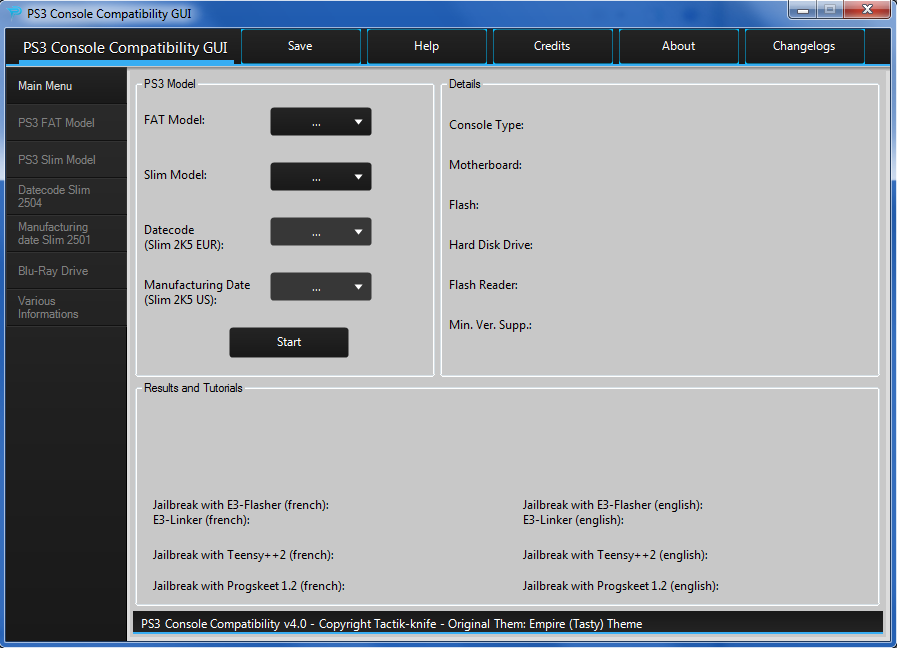This screenshot has height=648, width=897.
Task: Expand the FAT Model dropdown
Action: tap(321, 122)
